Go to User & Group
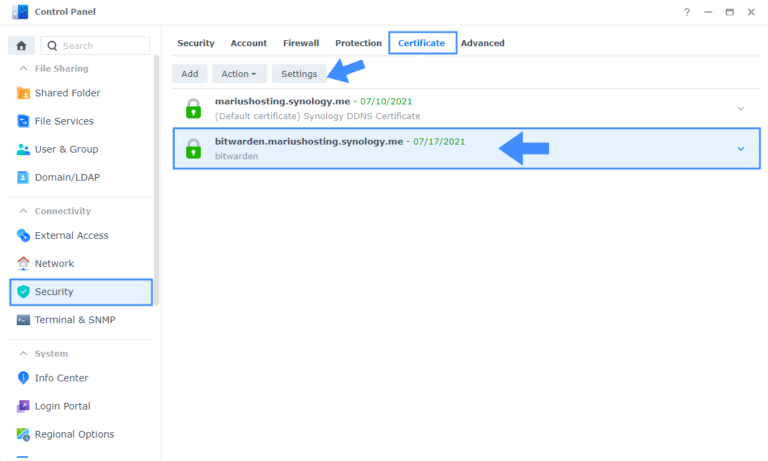The height and width of the screenshot is (461, 768). [x=66, y=149]
